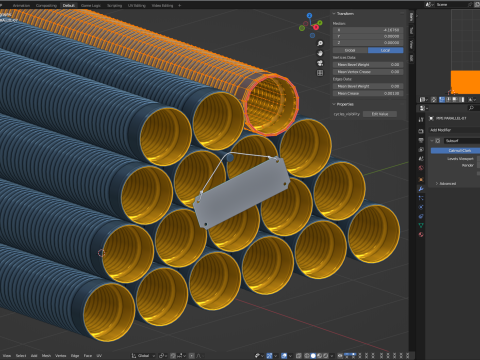Open the Global transform orientation dropdown
480x360 pixels.
click(x=143, y=356)
